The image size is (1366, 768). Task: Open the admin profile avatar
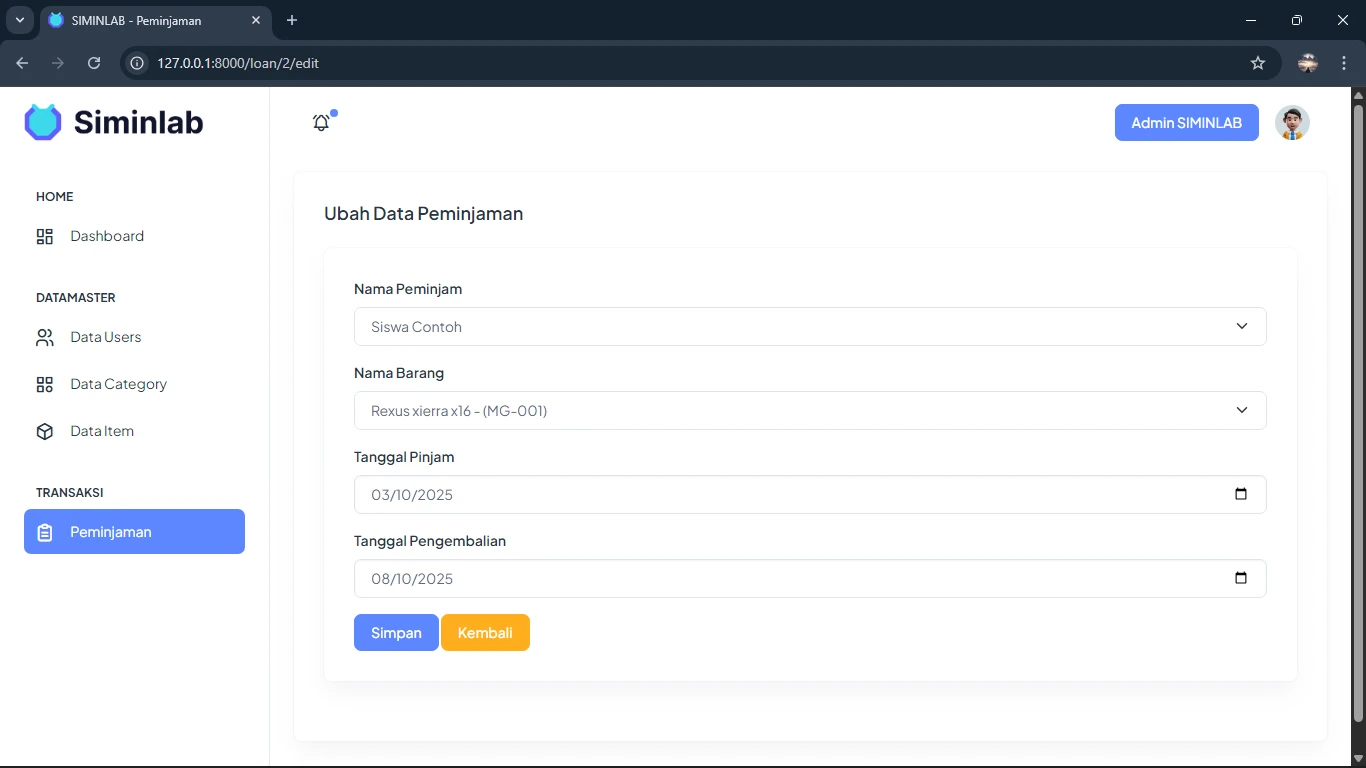click(x=1292, y=123)
